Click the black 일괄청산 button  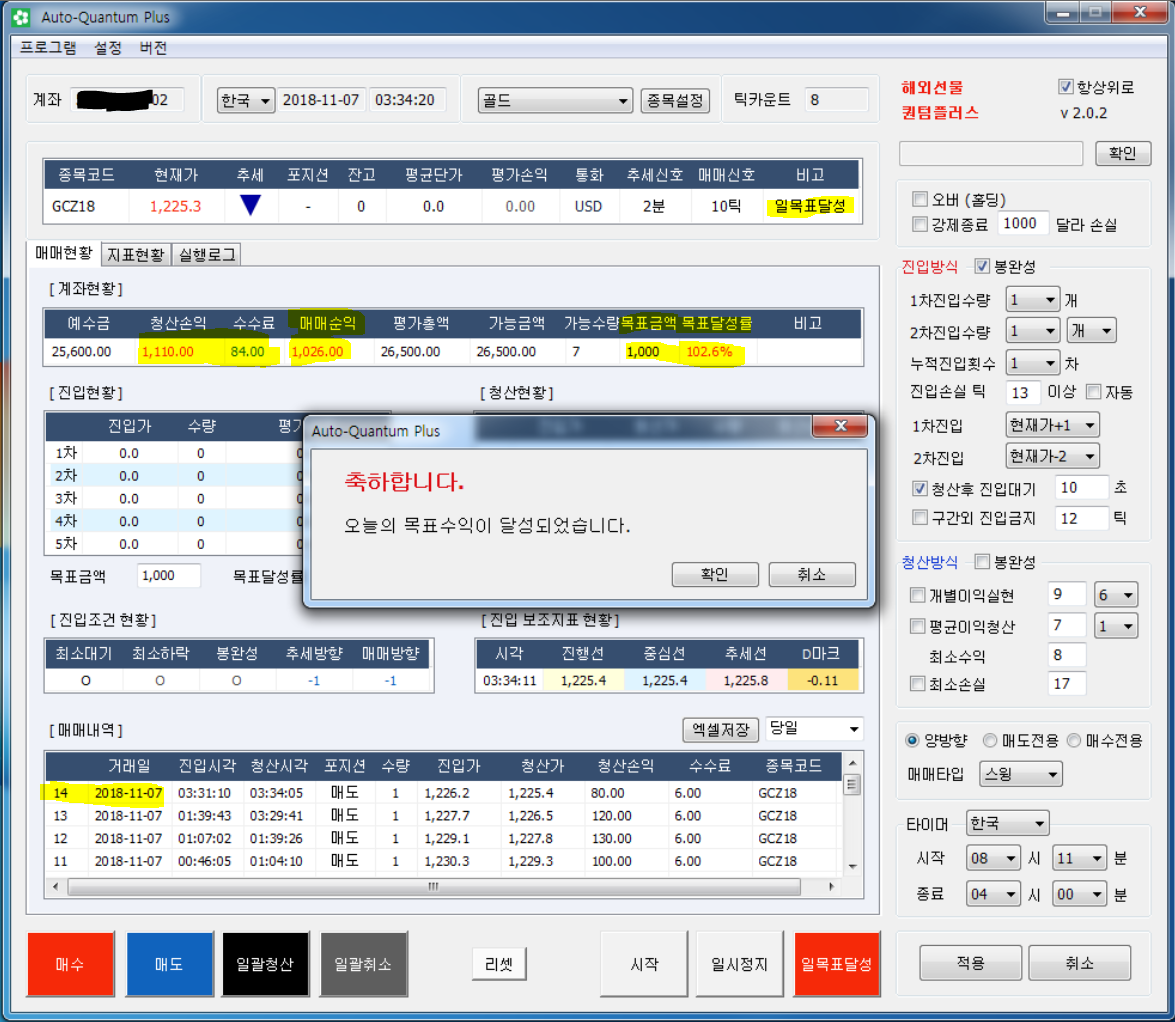click(265, 965)
